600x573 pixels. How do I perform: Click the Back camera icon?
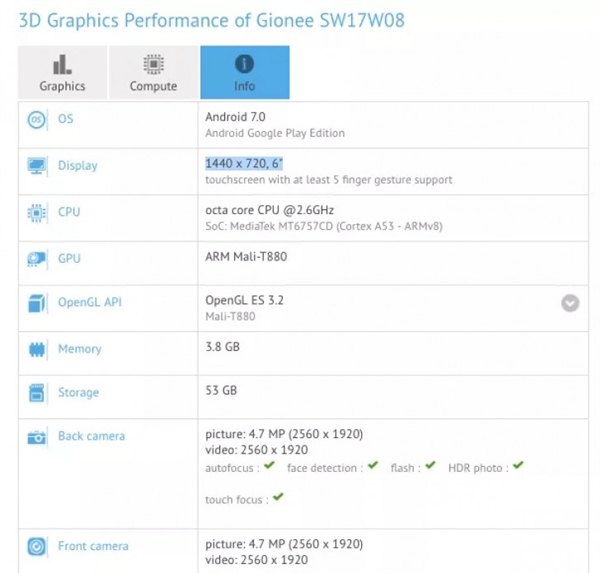click(37, 436)
